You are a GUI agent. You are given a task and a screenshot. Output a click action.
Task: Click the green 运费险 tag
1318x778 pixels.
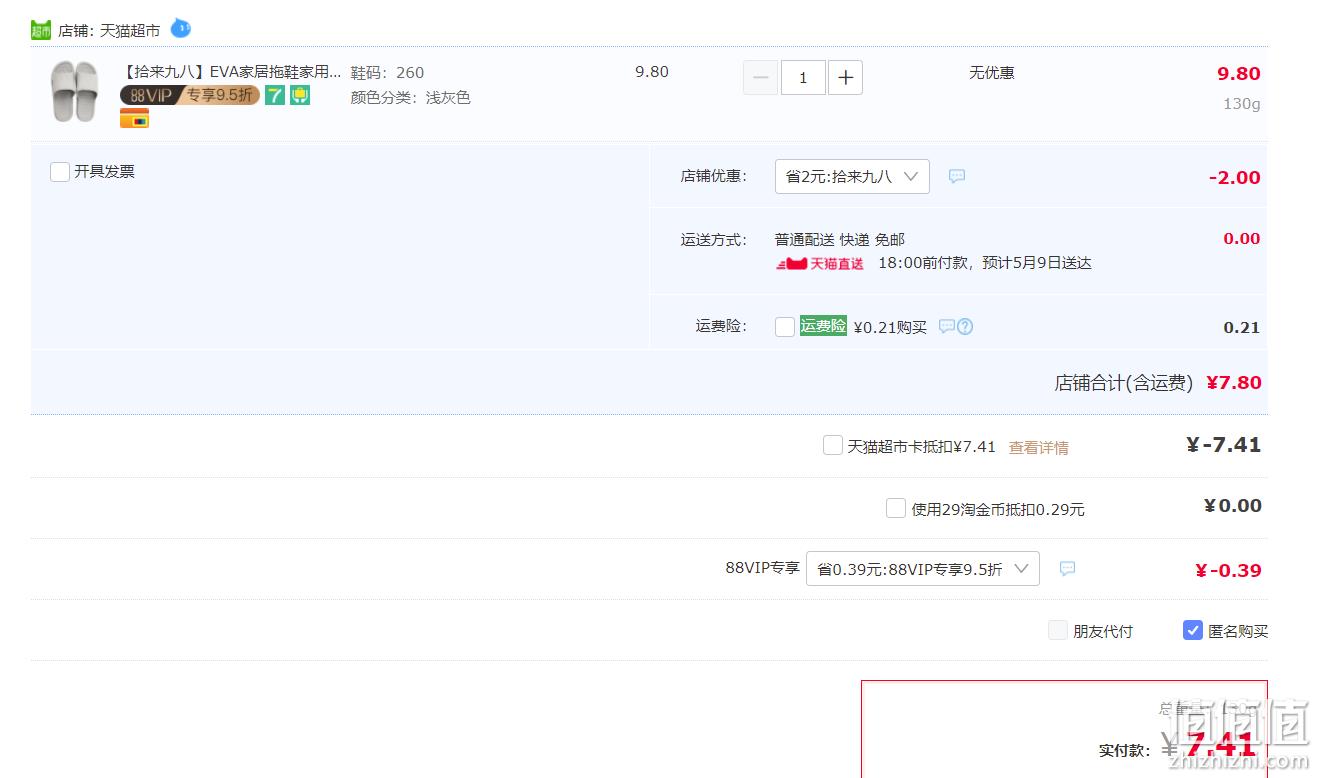click(x=823, y=326)
